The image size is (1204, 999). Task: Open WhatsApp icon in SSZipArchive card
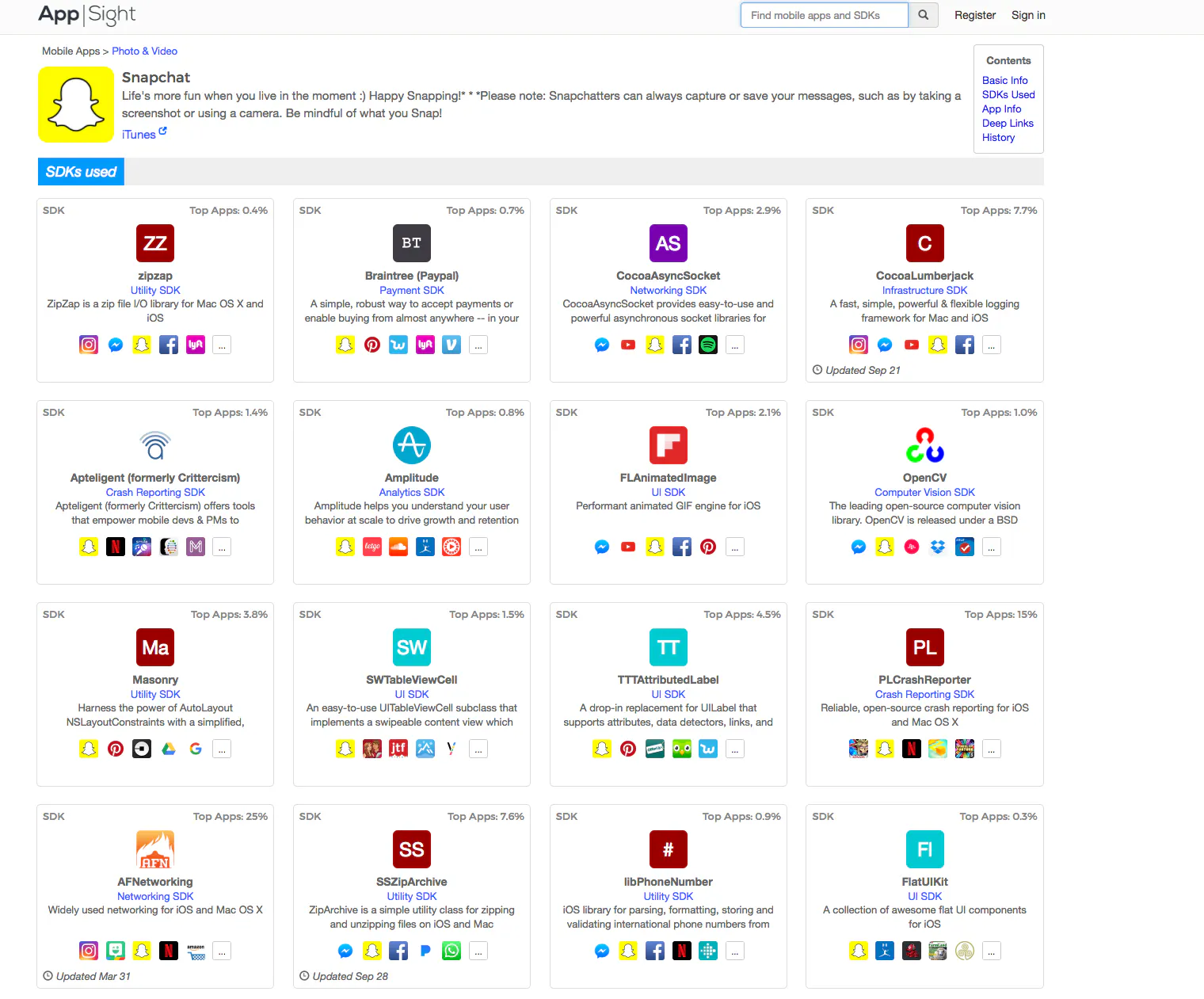451,951
